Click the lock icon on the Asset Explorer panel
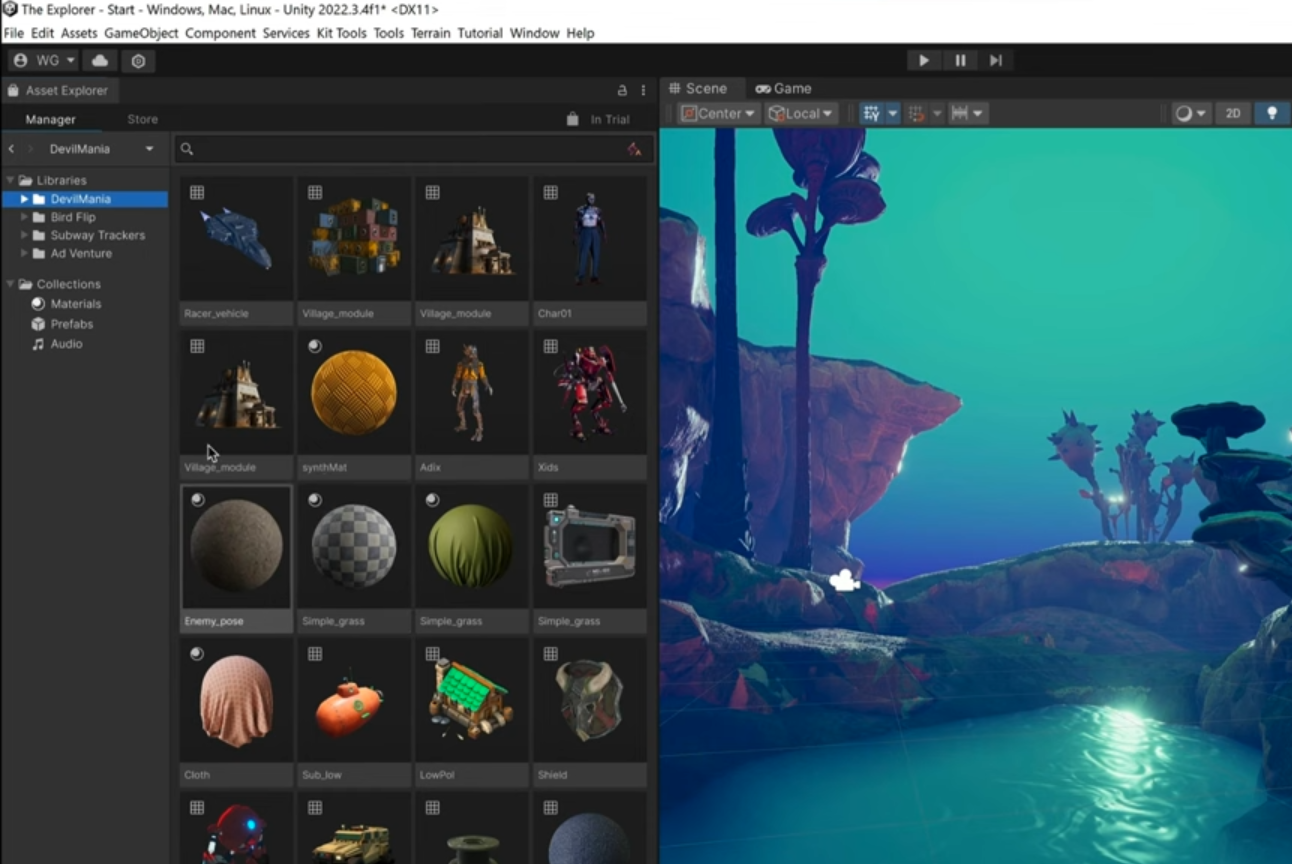Screen dimensions: 1292x864 tap(14, 90)
